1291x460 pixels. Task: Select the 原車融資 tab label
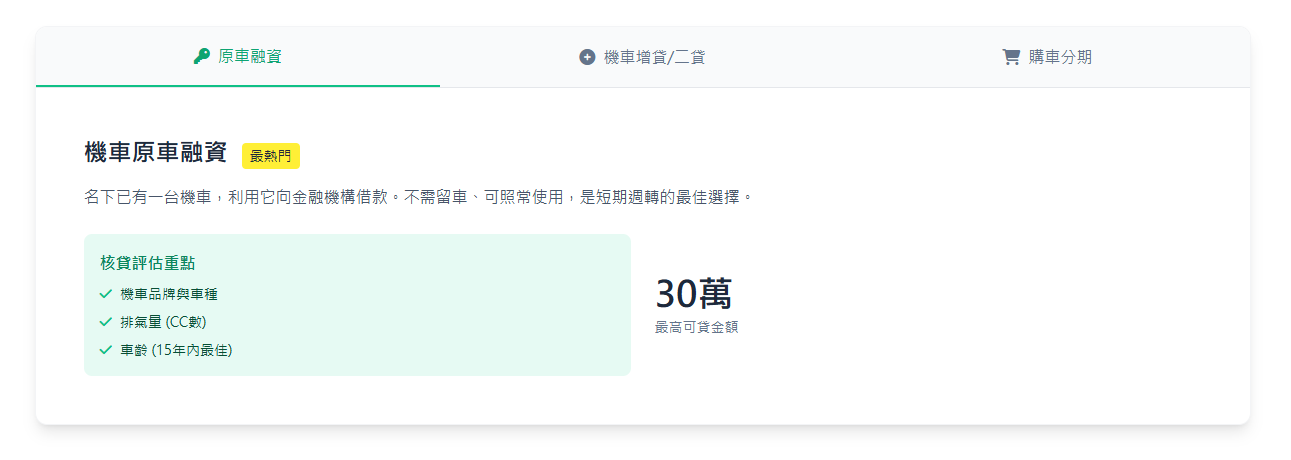(250, 57)
